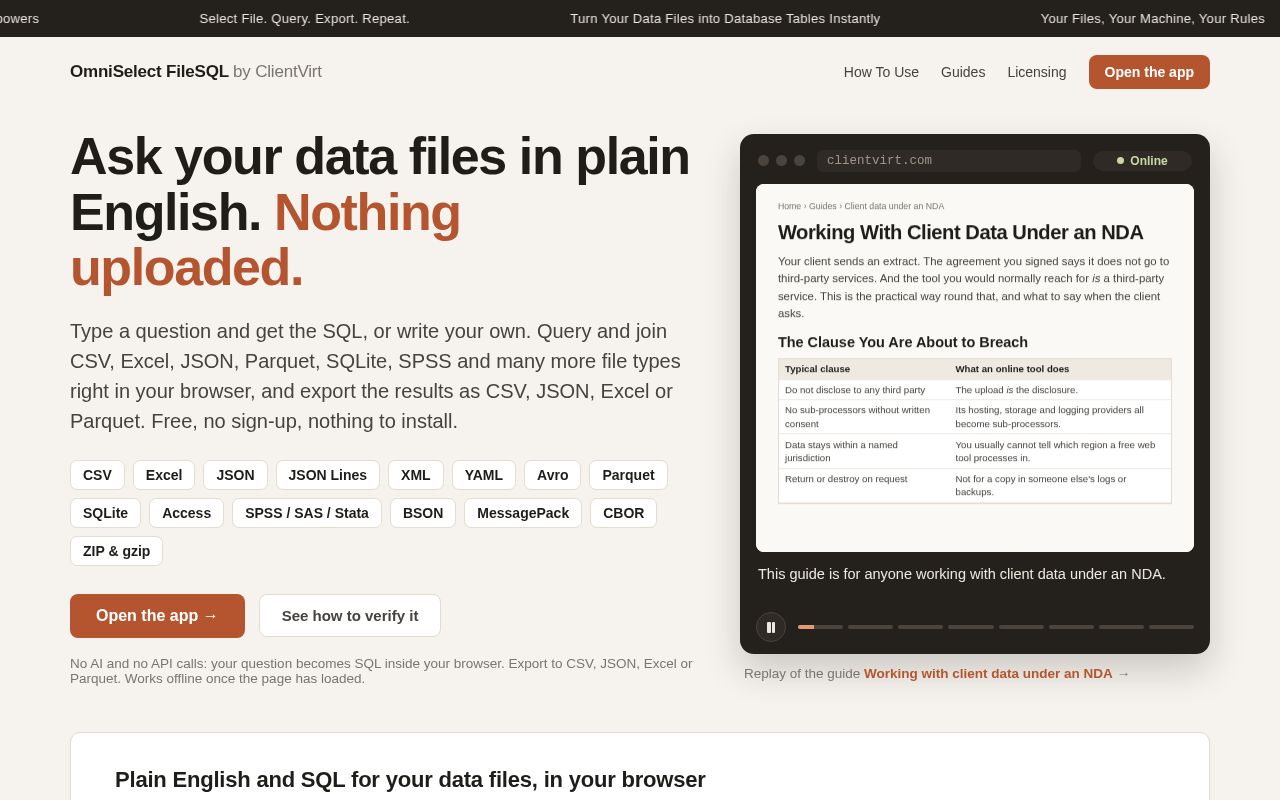Open the Licensing page
The image size is (1280, 800).
pyautogui.click(x=1037, y=72)
